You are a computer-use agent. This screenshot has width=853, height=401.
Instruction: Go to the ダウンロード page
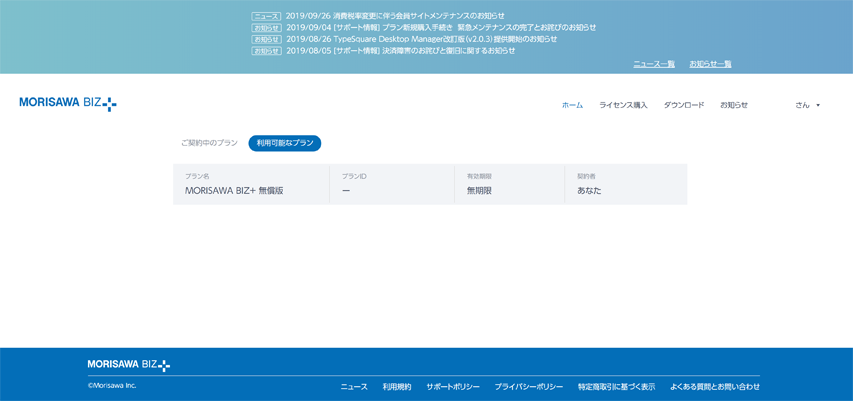(684, 105)
